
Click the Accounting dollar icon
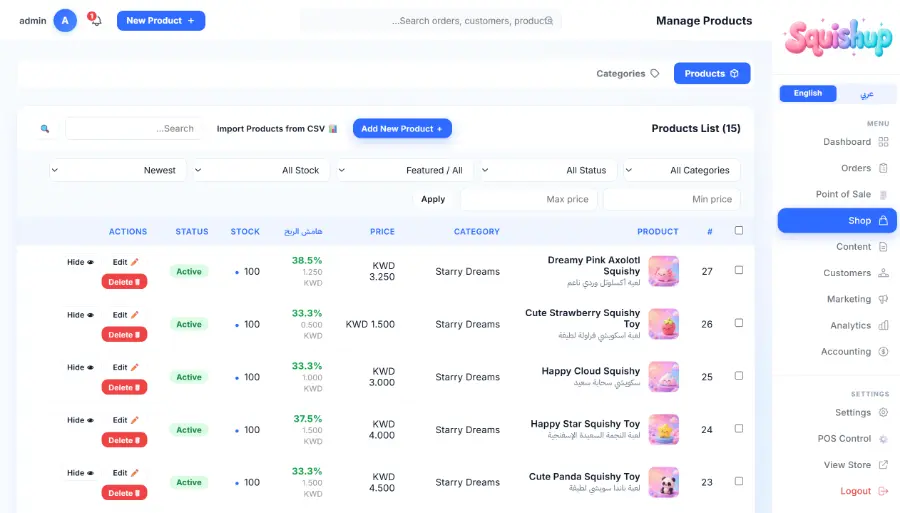point(883,351)
